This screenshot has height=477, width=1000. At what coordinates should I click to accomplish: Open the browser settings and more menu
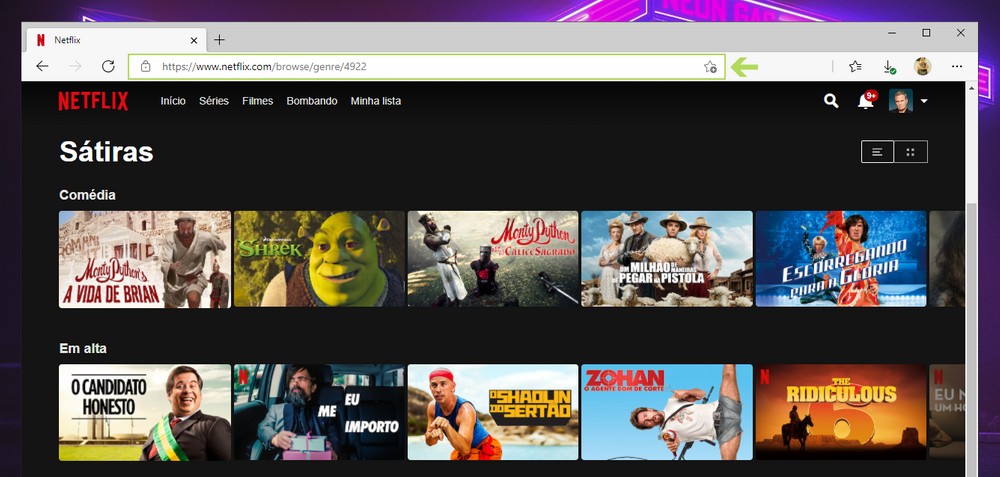[957, 66]
